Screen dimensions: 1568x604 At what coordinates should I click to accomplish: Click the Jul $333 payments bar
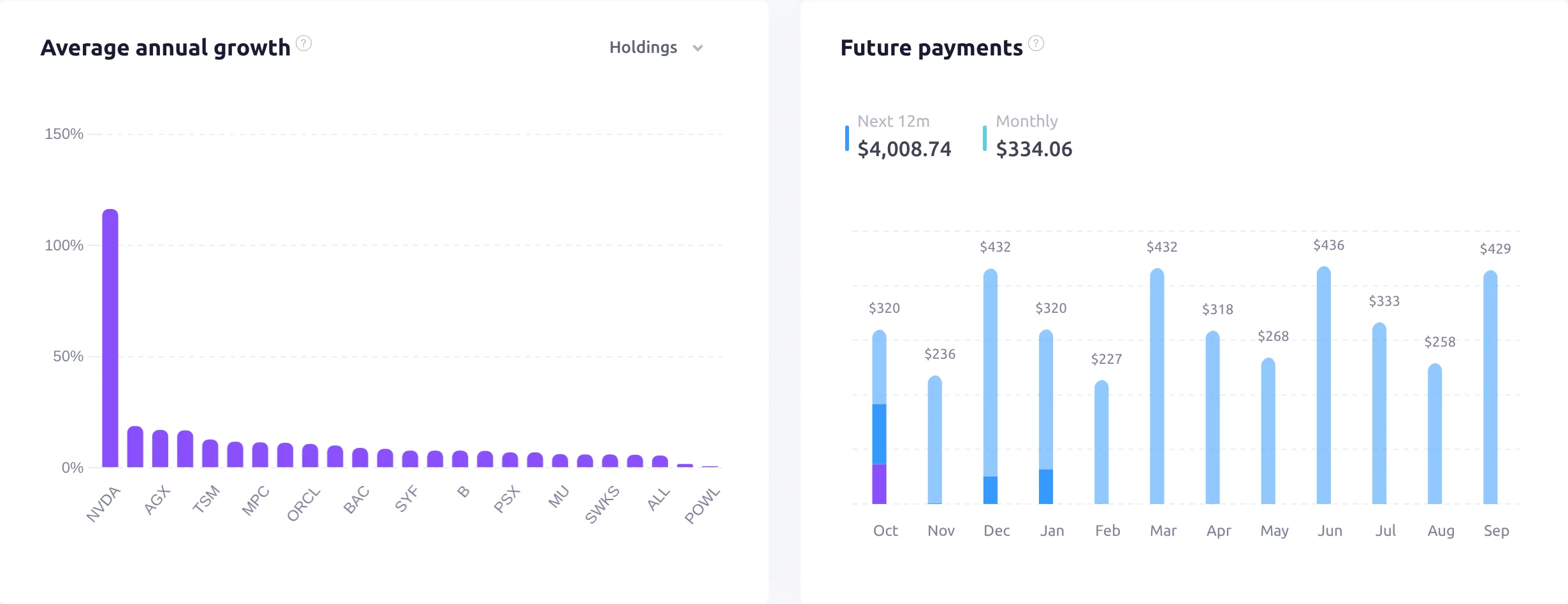coord(1379,413)
